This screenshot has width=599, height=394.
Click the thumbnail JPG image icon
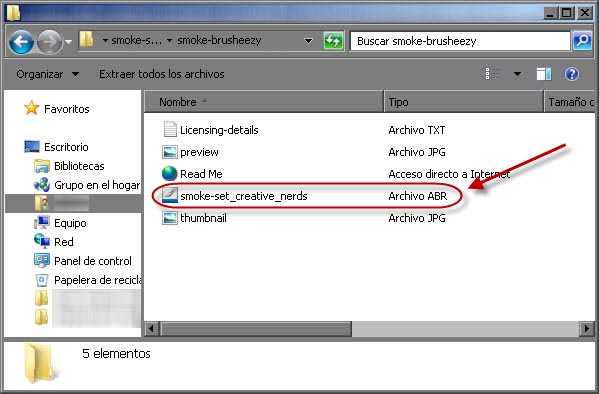[170, 218]
